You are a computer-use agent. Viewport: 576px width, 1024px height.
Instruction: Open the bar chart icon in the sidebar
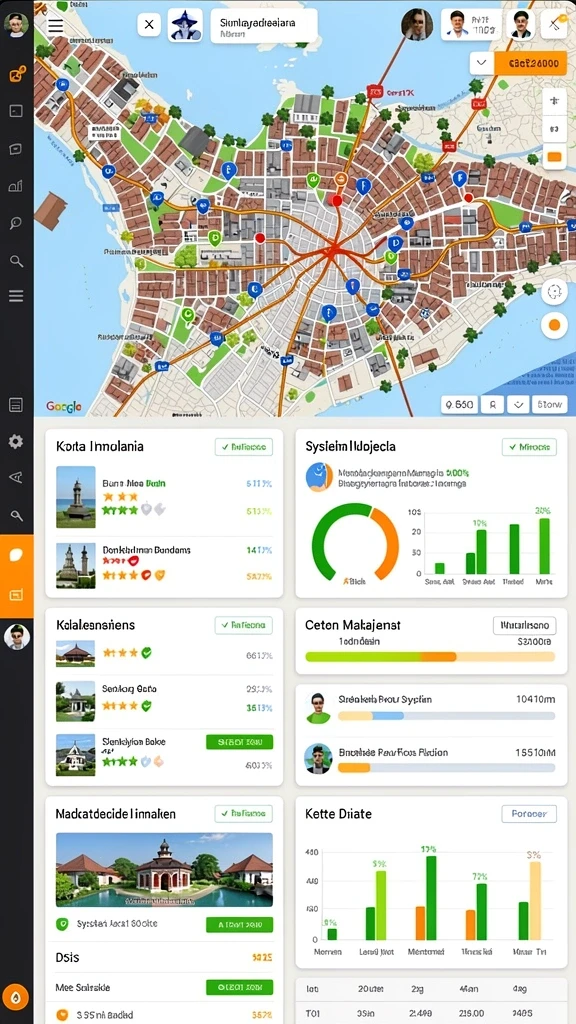click(x=16, y=187)
